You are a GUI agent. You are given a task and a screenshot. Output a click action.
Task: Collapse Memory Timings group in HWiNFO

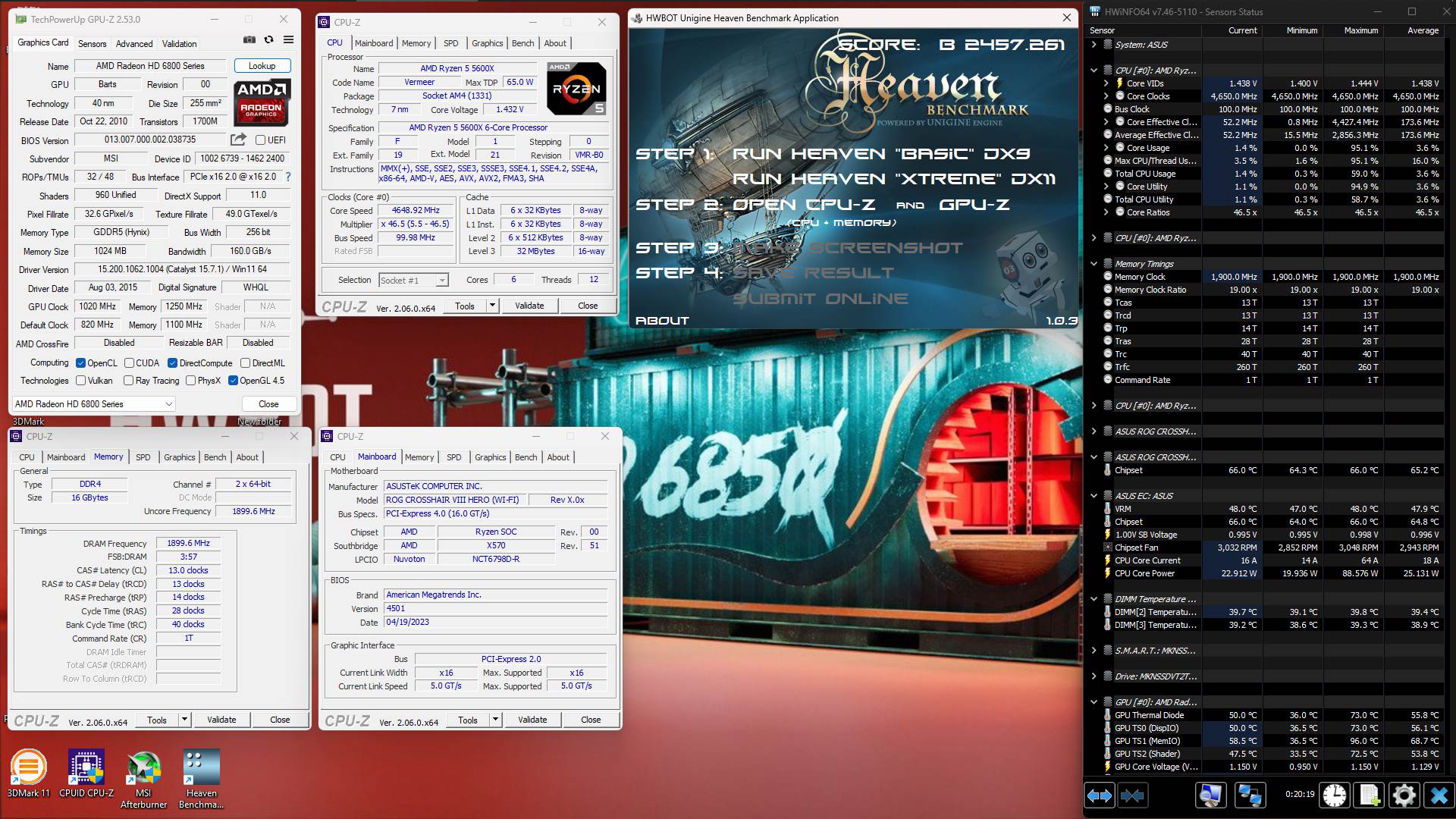coord(1094,264)
